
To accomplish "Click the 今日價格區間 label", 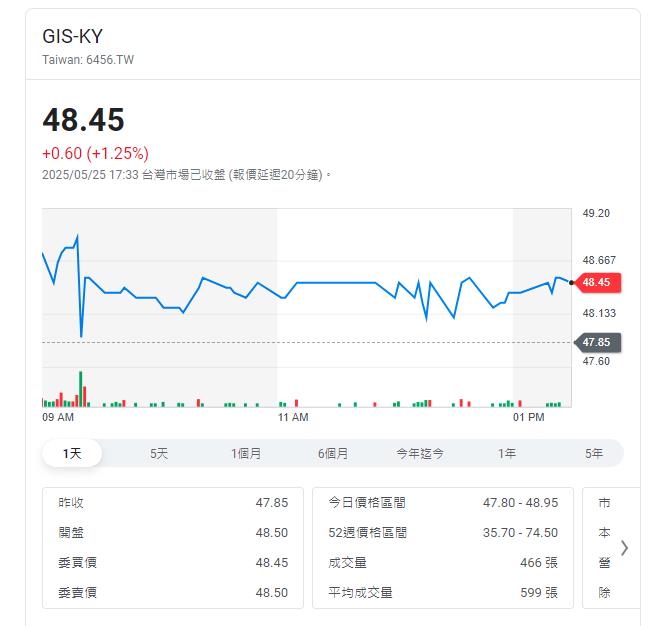I will click(x=367, y=503).
